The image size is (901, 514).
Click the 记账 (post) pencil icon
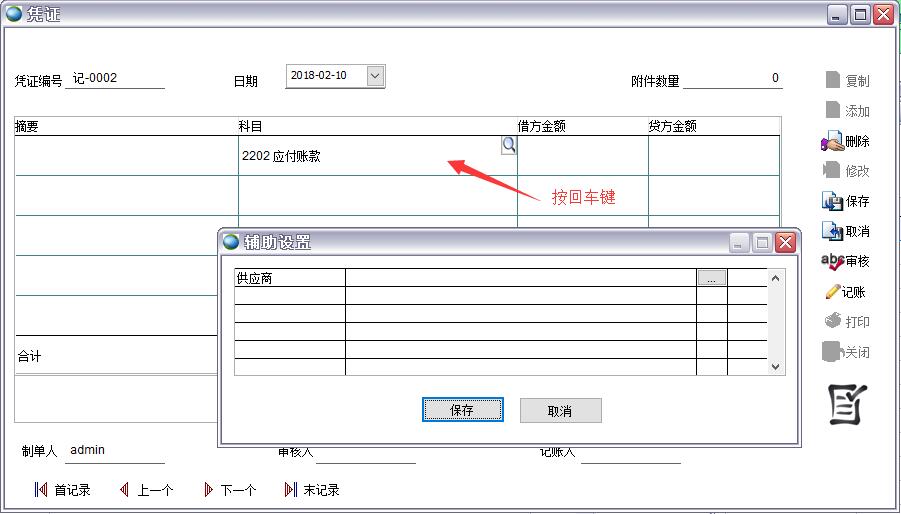[832, 292]
